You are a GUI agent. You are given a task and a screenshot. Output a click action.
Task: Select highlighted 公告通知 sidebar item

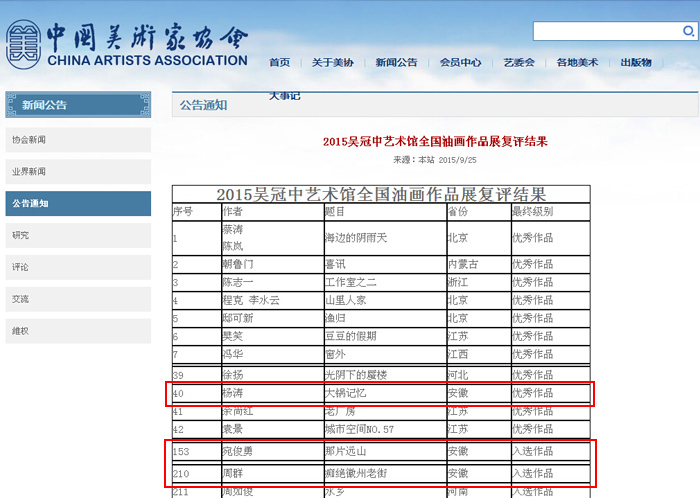click(x=78, y=203)
